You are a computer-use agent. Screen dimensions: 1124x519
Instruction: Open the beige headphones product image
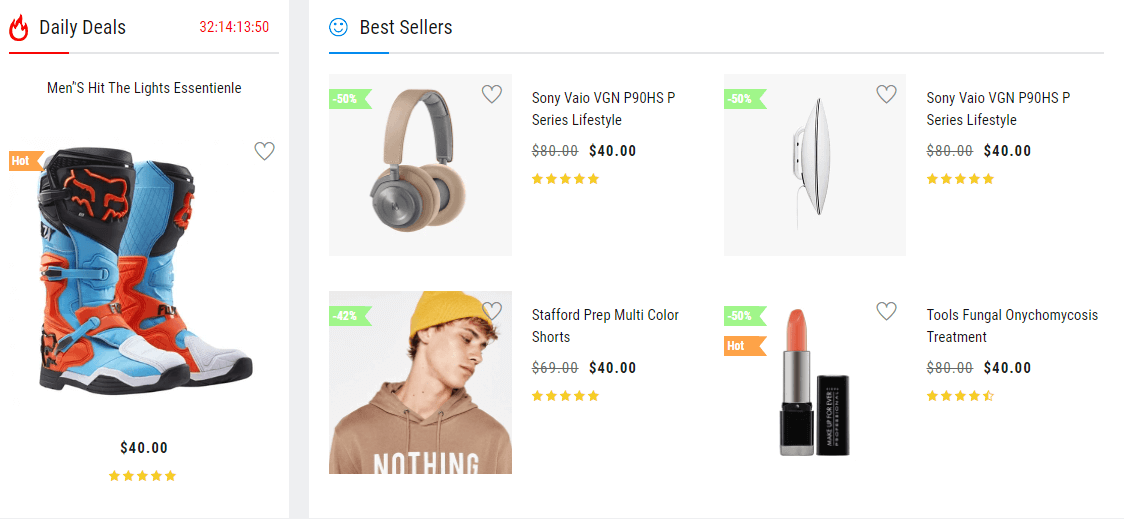coord(420,165)
